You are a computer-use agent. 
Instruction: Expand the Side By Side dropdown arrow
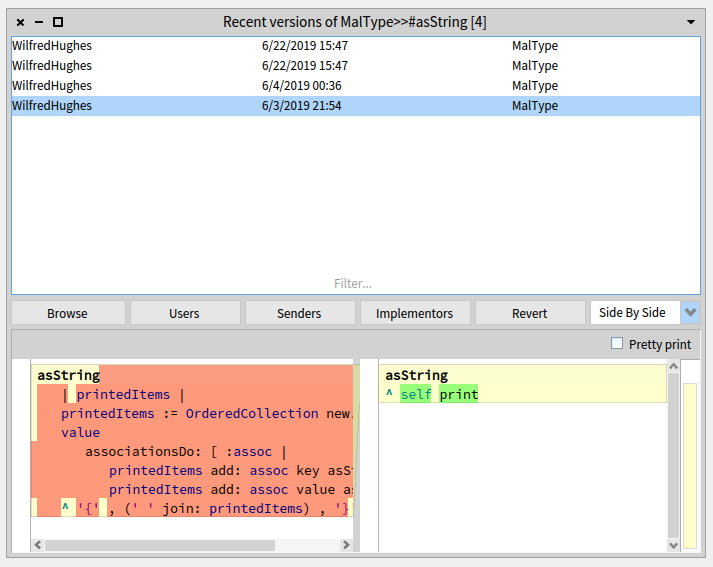[690, 313]
